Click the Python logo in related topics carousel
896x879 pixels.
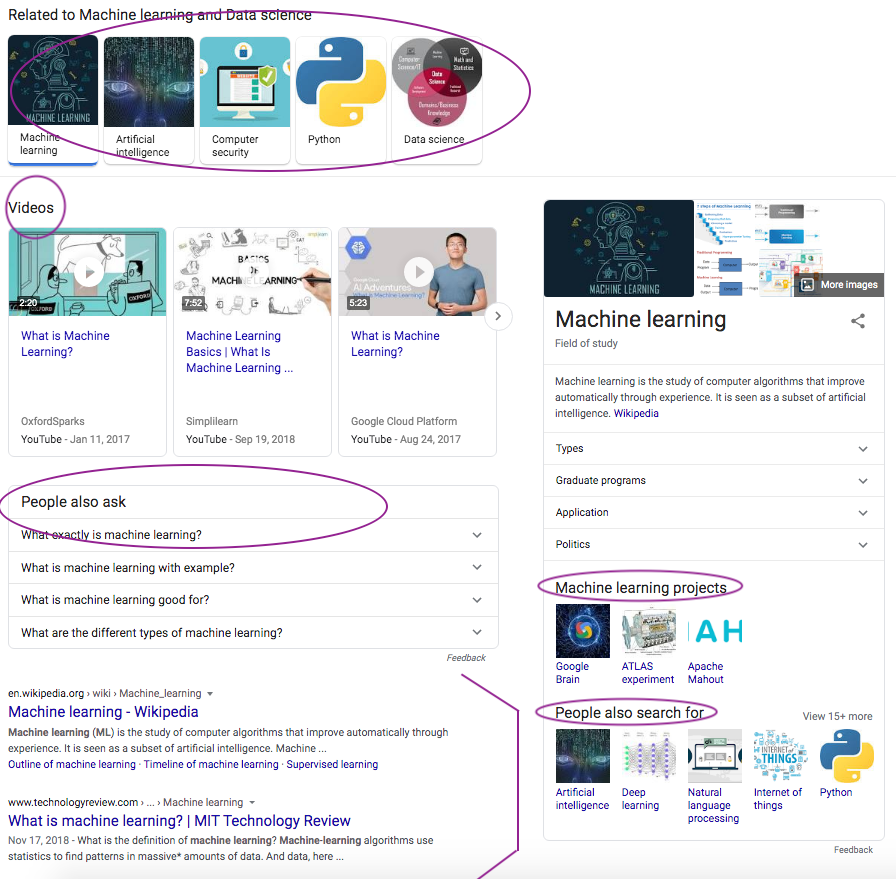340,81
